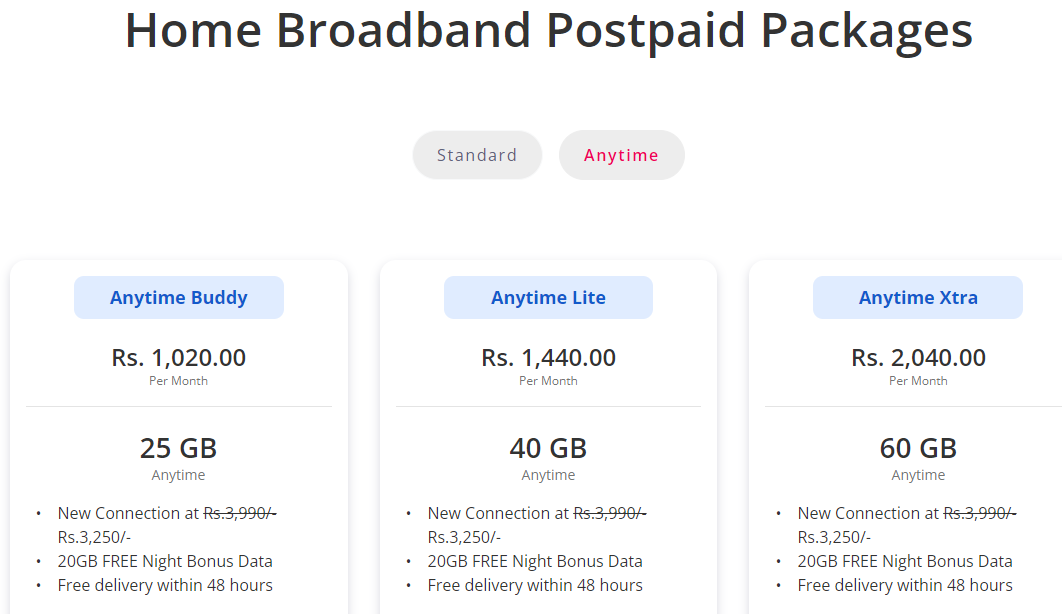Click Anytime Buddy's 20GB FREE Night Bonus line
The width and height of the screenshot is (1062, 614).
pos(165,561)
